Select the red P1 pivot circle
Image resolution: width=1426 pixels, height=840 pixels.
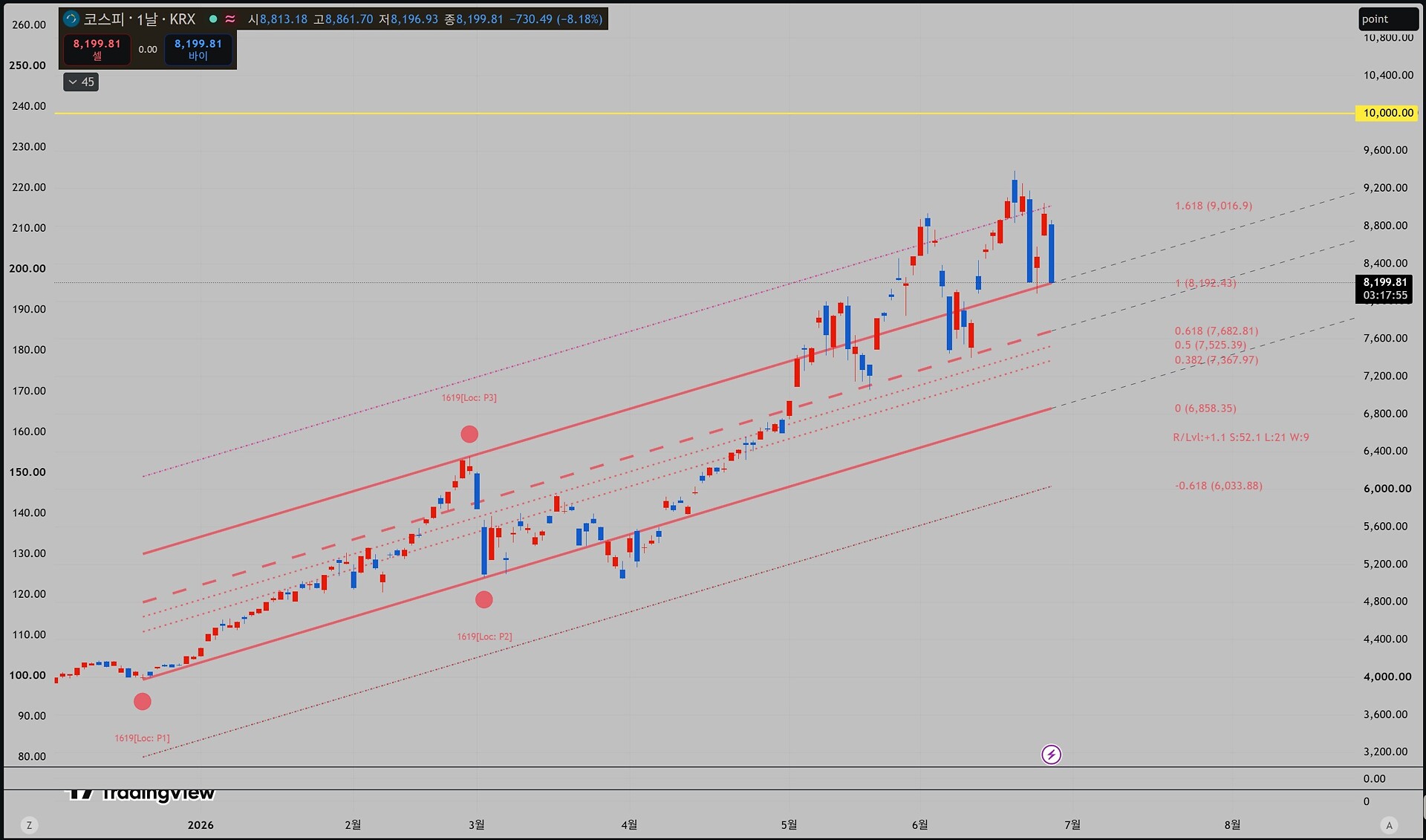pyautogui.click(x=143, y=702)
